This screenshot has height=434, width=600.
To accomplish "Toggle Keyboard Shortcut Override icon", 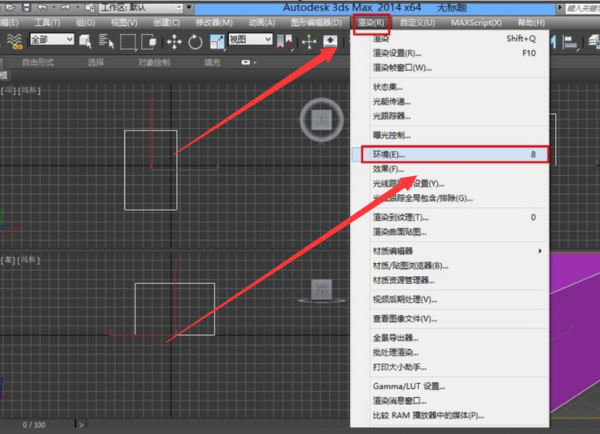I will (x=330, y=41).
